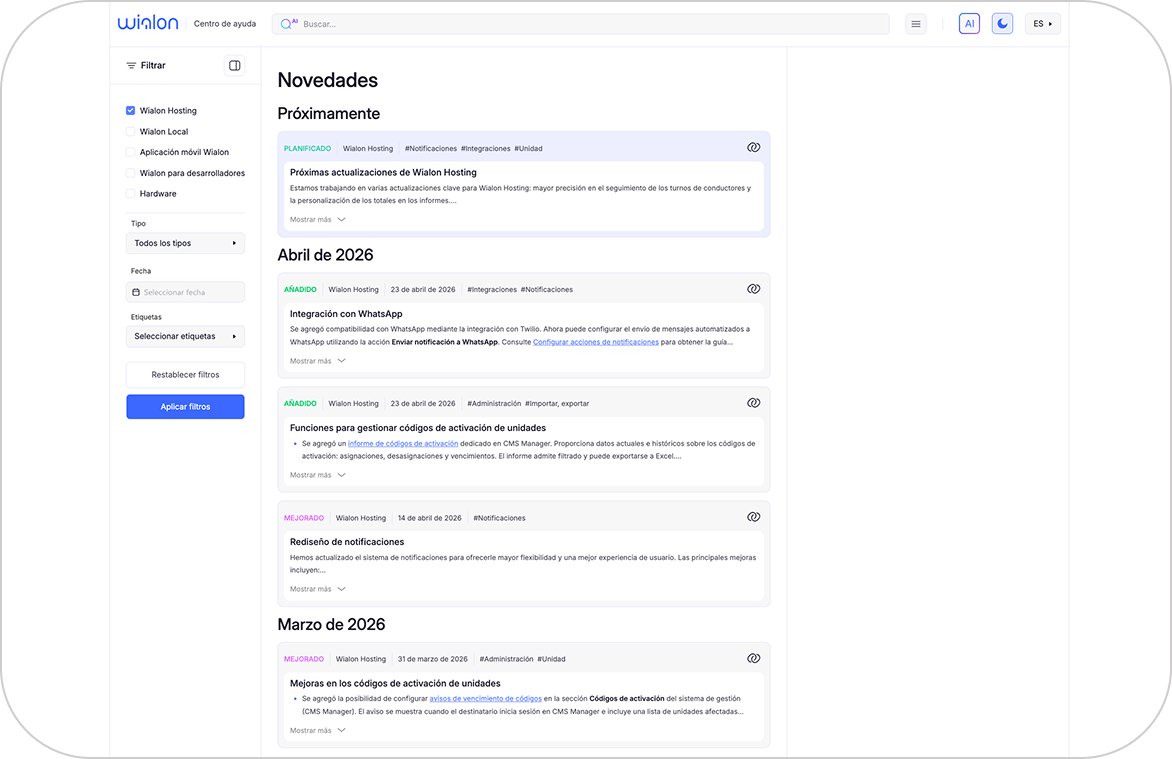Uncheck the Wialon Hosting checkbox
Viewport: 1172px width, 759px height.
(131, 111)
